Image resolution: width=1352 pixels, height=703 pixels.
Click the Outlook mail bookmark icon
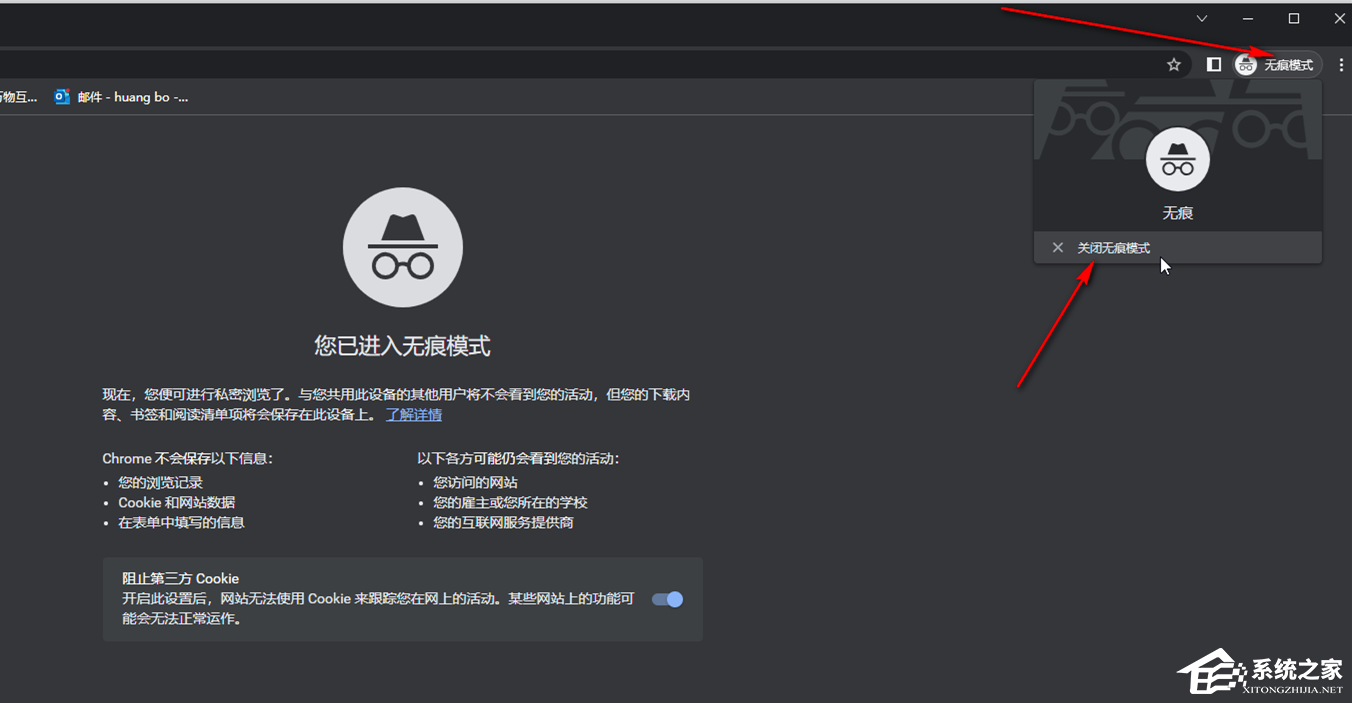point(62,96)
